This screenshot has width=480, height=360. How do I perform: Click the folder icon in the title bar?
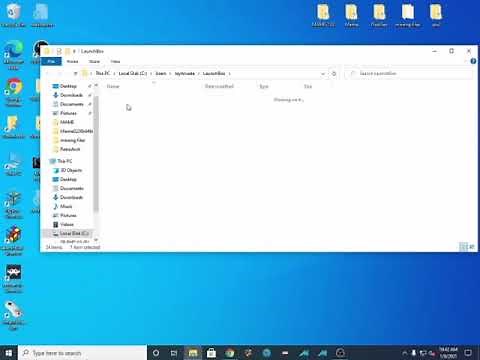(x=47, y=51)
